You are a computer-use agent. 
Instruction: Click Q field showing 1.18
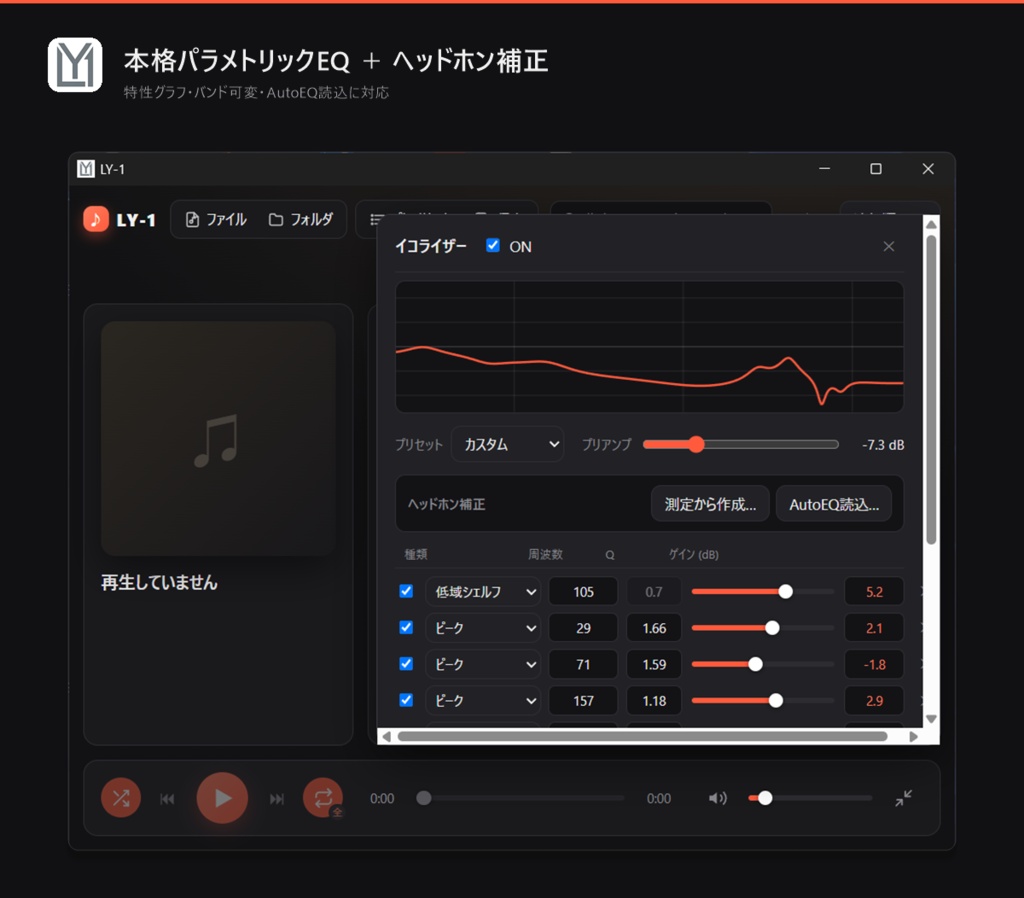coord(654,701)
